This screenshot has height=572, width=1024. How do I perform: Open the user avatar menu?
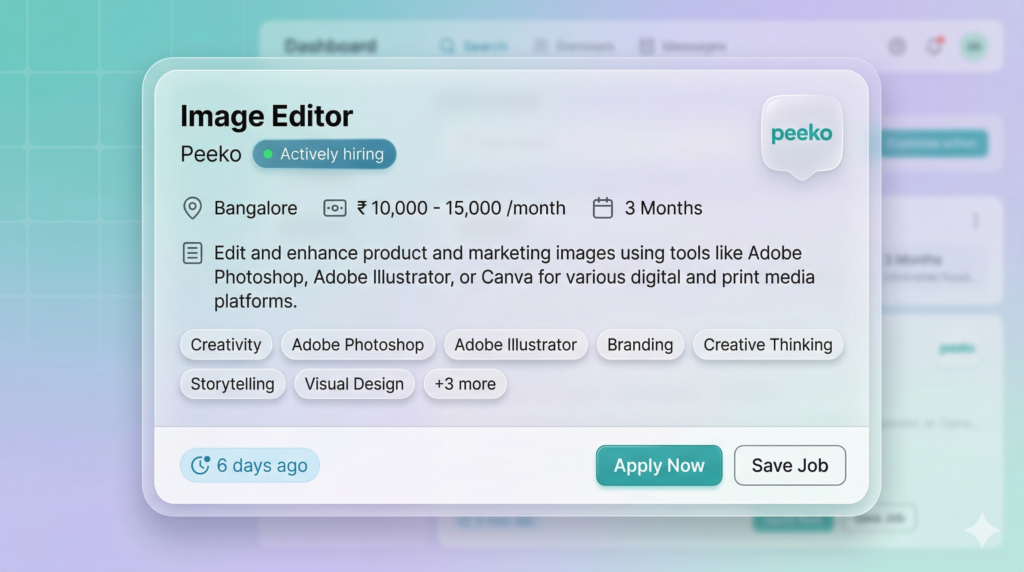pos(971,46)
